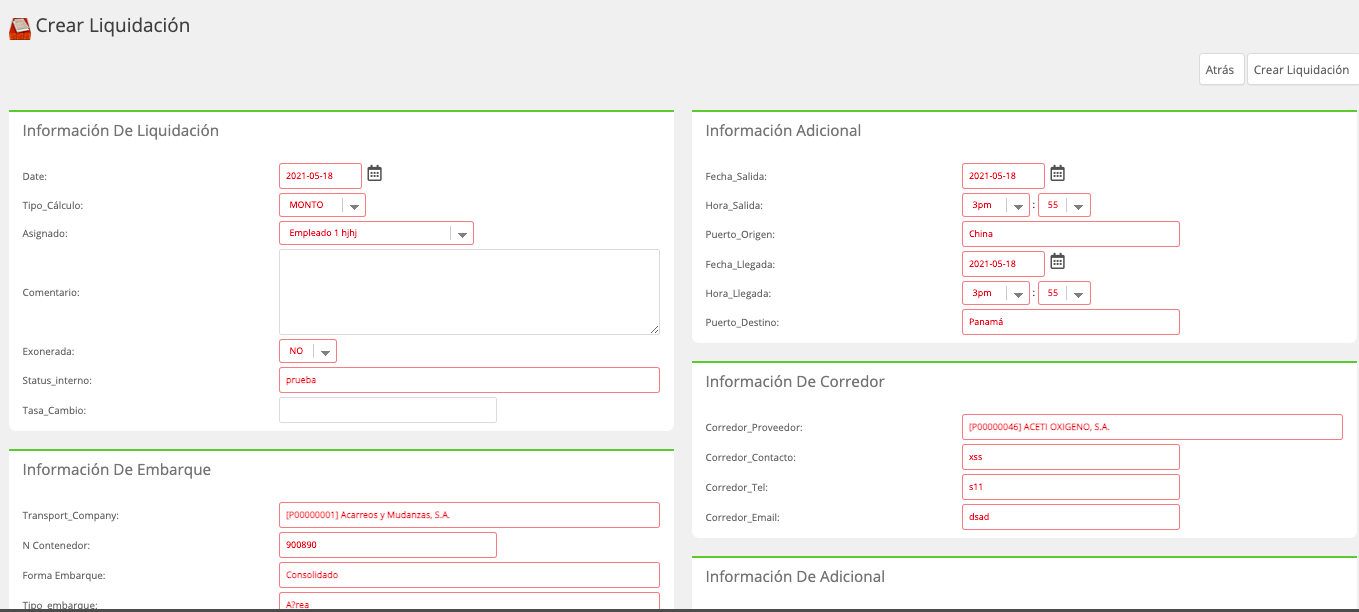Edit the Status_interno field
The image size is (1359, 612).
tap(469, 380)
